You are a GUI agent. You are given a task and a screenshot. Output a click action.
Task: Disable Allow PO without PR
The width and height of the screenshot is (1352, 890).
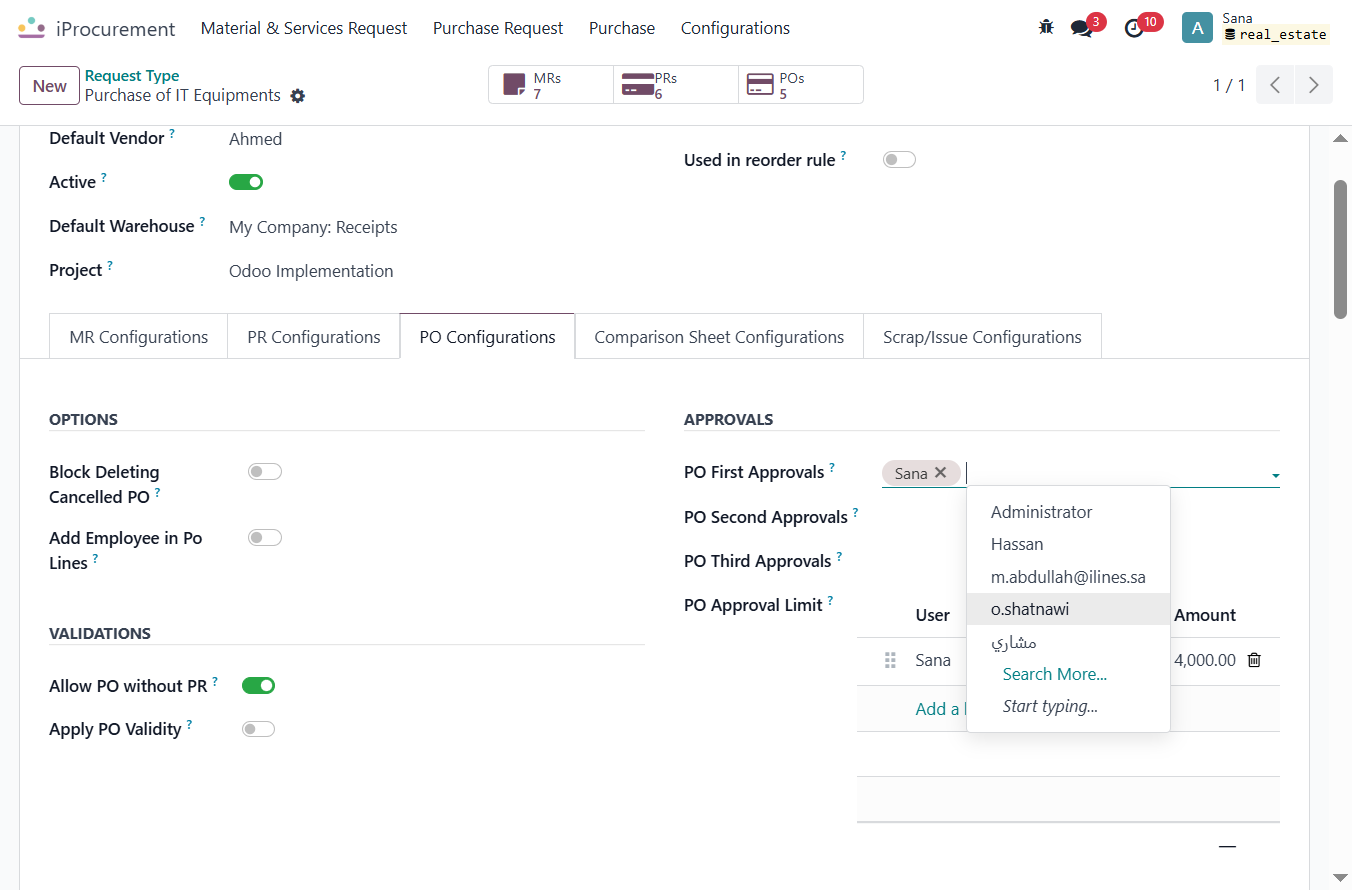click(258, 685)
